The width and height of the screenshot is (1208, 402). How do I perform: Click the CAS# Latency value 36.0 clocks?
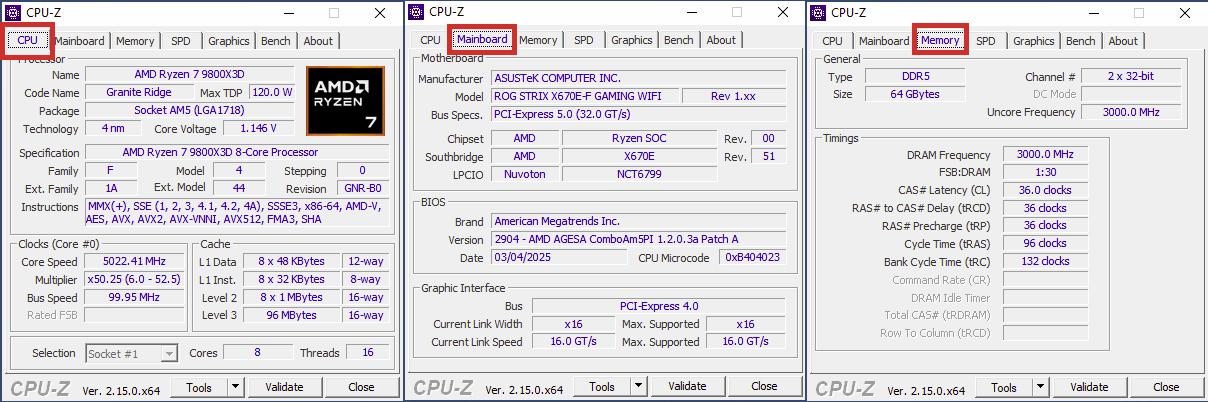(1045, 190)
